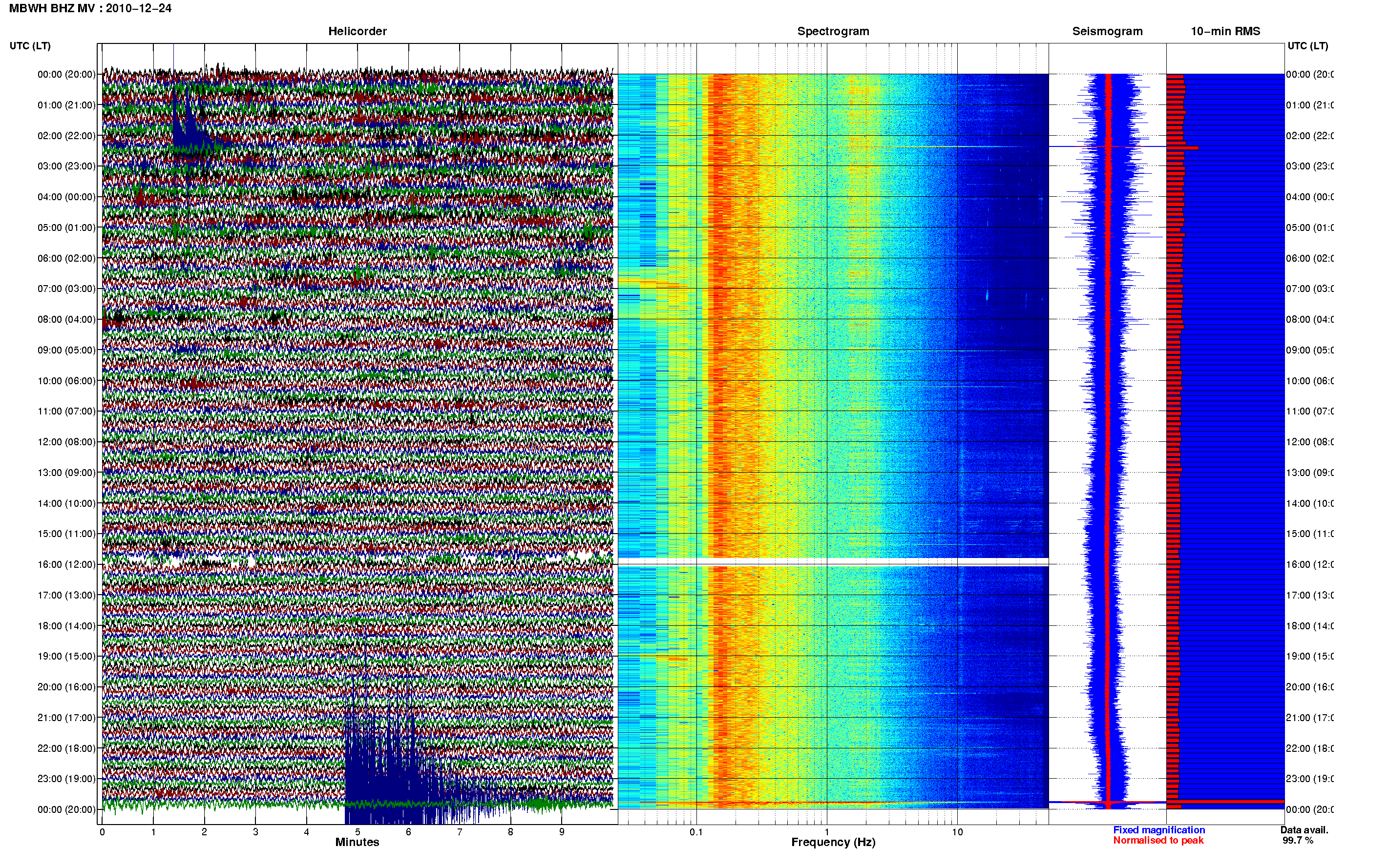1389x868 pixels.
Task: Click the '10' frequency tick label
Action: (957, 832)
